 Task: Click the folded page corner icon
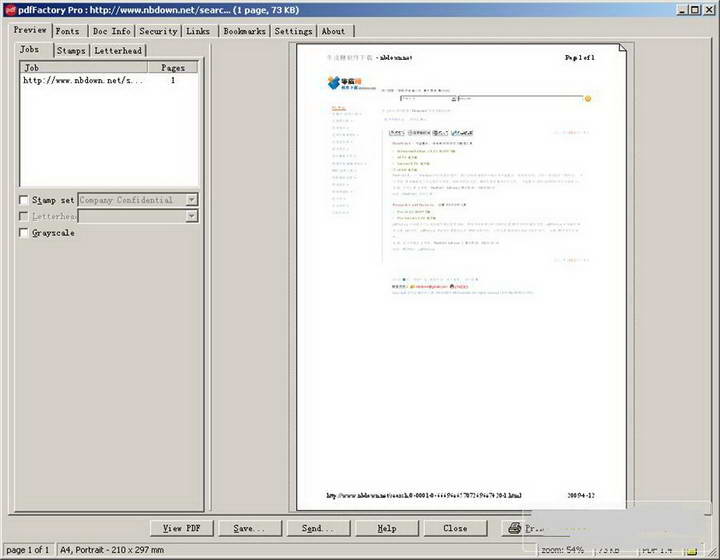coord(622,48)
